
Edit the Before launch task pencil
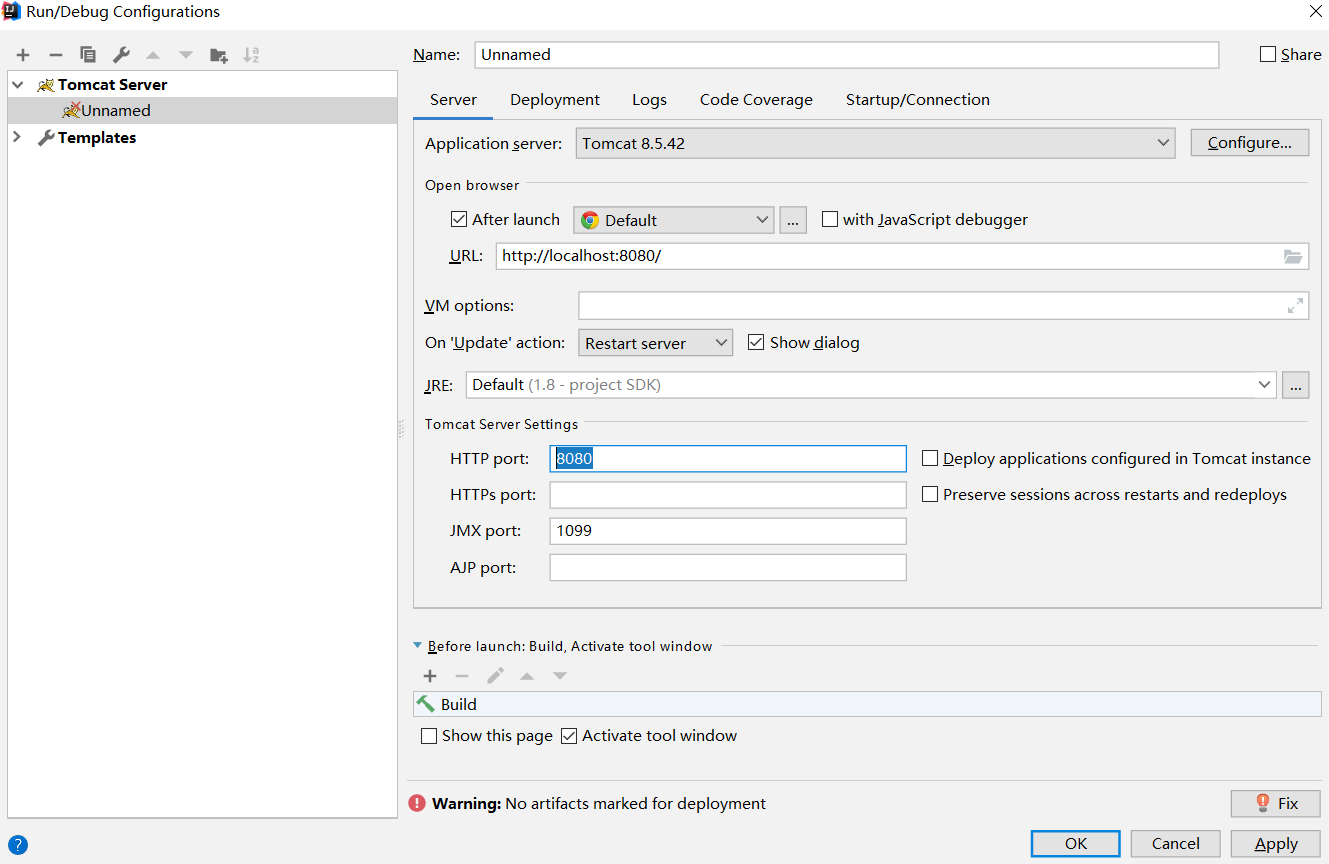coord(495,676)
